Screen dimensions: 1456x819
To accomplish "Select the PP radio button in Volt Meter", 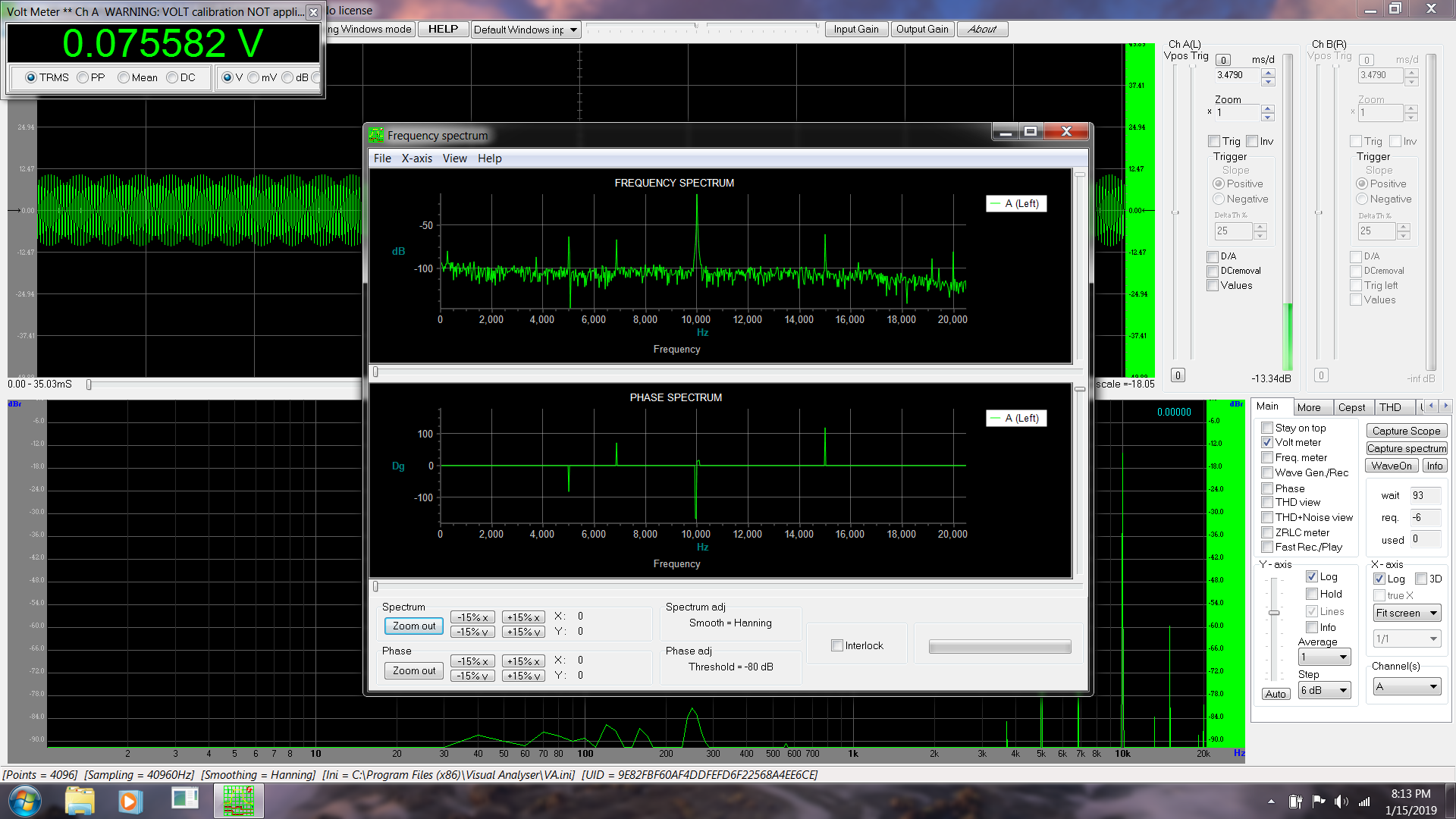I will pos(83,77).
